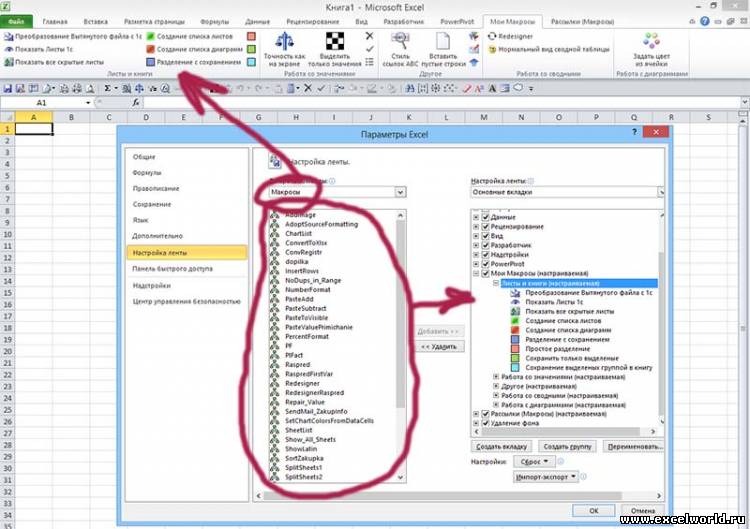Screen dimensions: 750x529
Task: Click the binoculars Find icon in toolbar
Action: (x=409, y=88)
